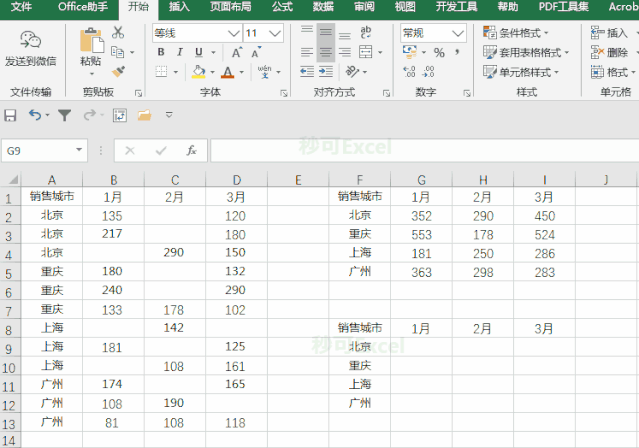
Task: Apply percent style
Action: click(439, 53)
